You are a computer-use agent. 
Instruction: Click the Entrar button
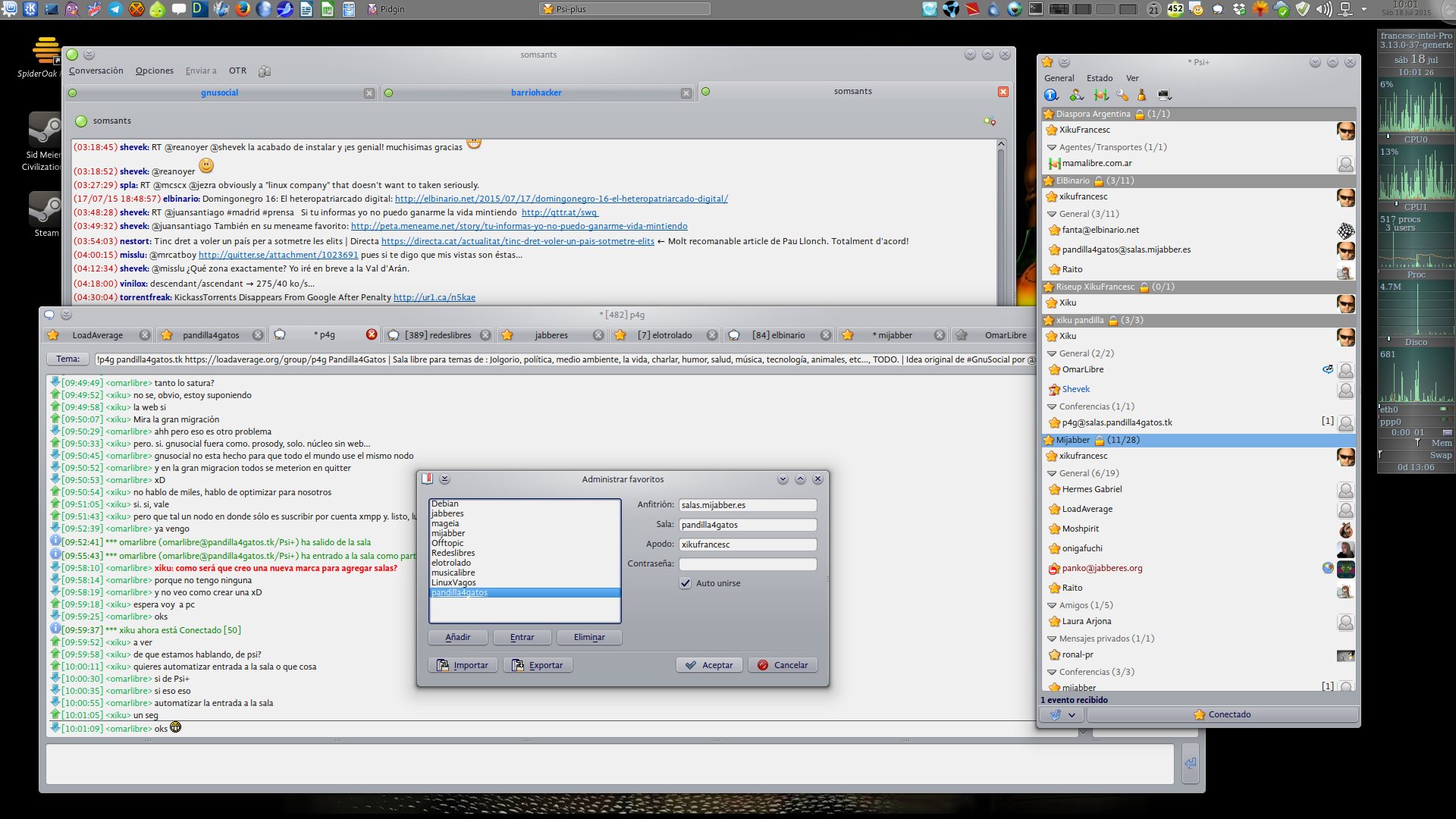tap(522, 637)
